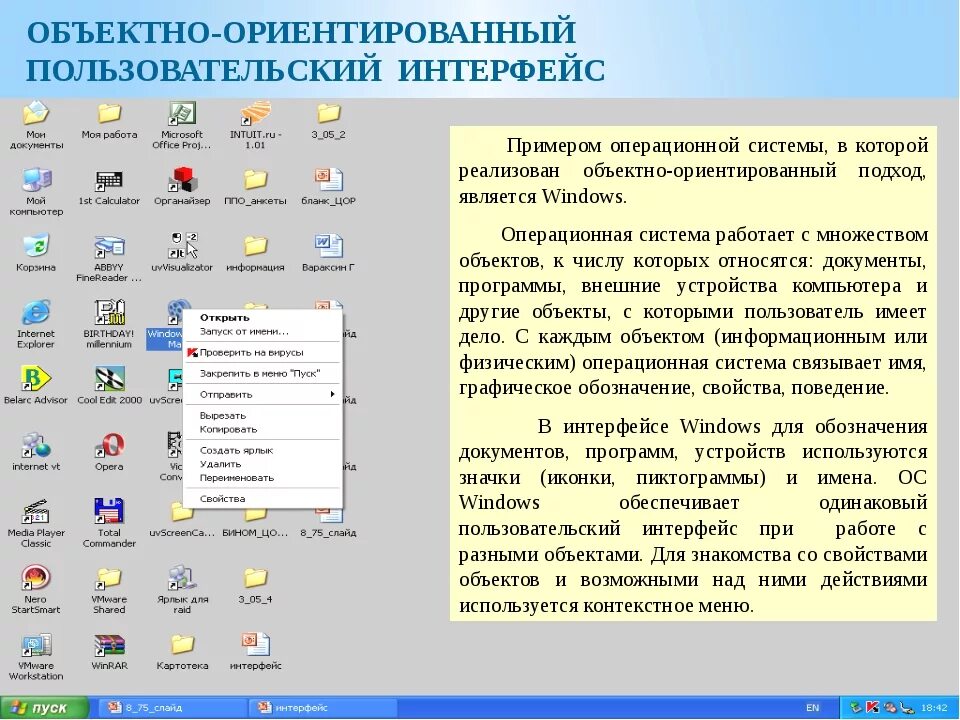Select Переименовать menu entry
The height and width of the screenshot is (720, 960).
point(262,478)
